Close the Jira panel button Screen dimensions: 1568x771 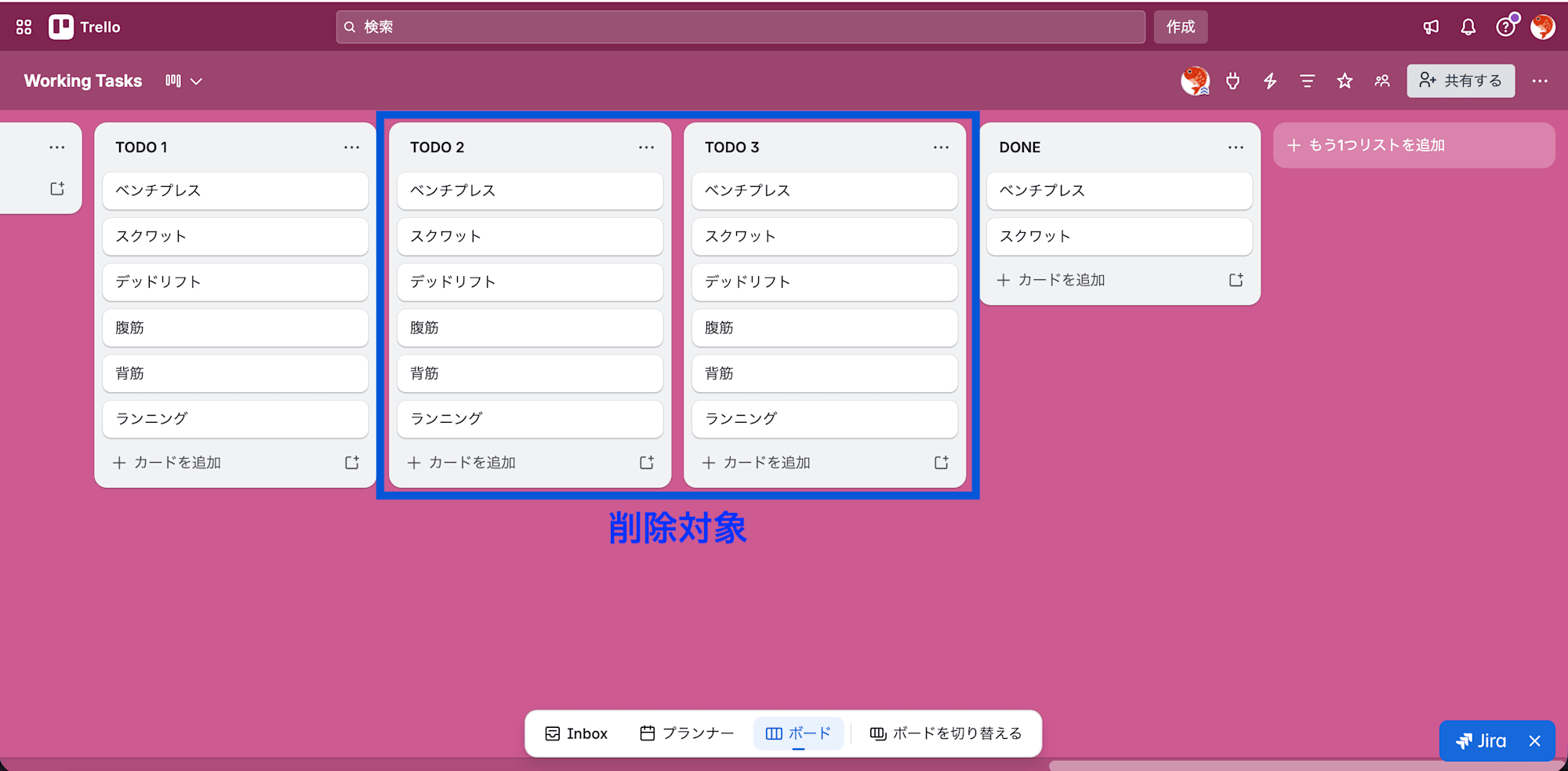point(1535,741)
